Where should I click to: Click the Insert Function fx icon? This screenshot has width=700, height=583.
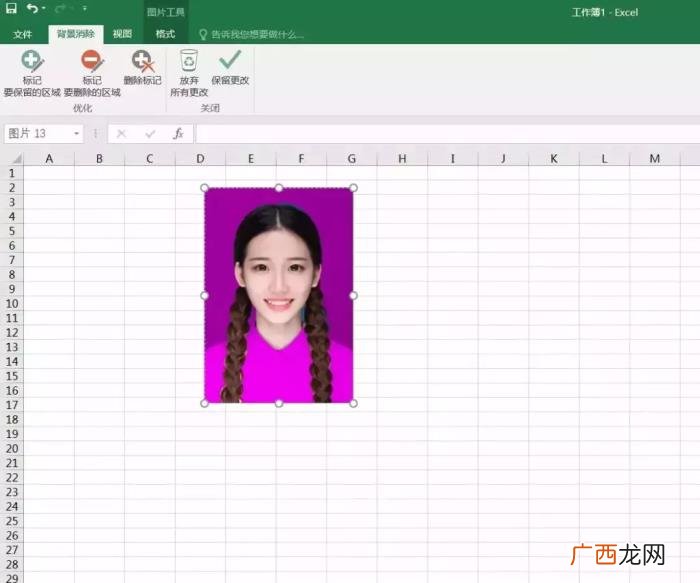coord(179,133)
